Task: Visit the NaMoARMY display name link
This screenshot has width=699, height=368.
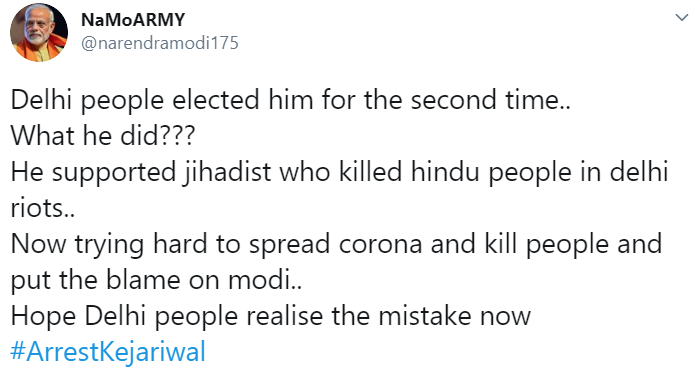Action: (133, 20)
